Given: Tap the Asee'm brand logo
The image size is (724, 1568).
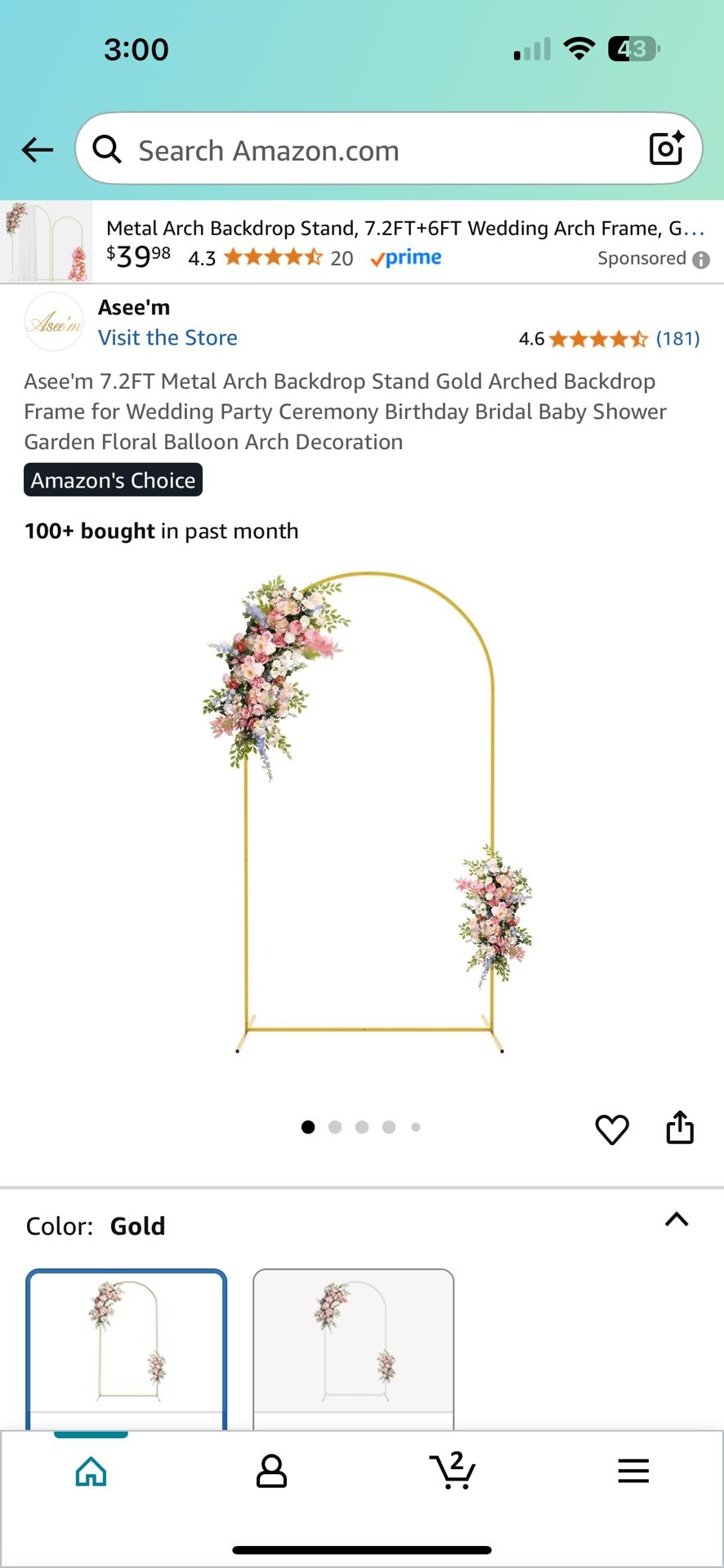Looking at the screenshot, I should (54, 322).
